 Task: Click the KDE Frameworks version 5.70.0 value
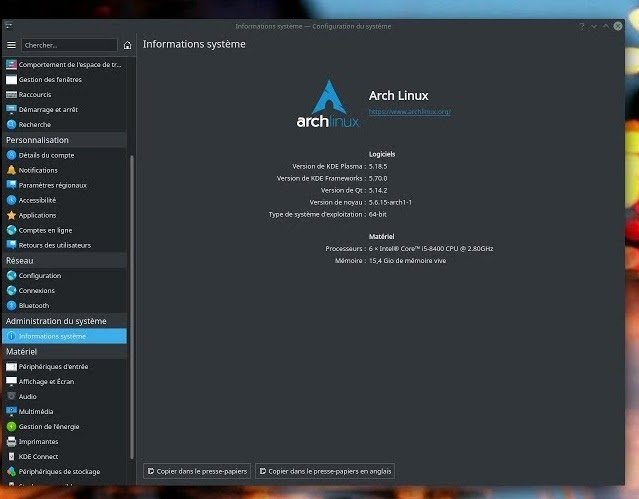click(378, 178)
